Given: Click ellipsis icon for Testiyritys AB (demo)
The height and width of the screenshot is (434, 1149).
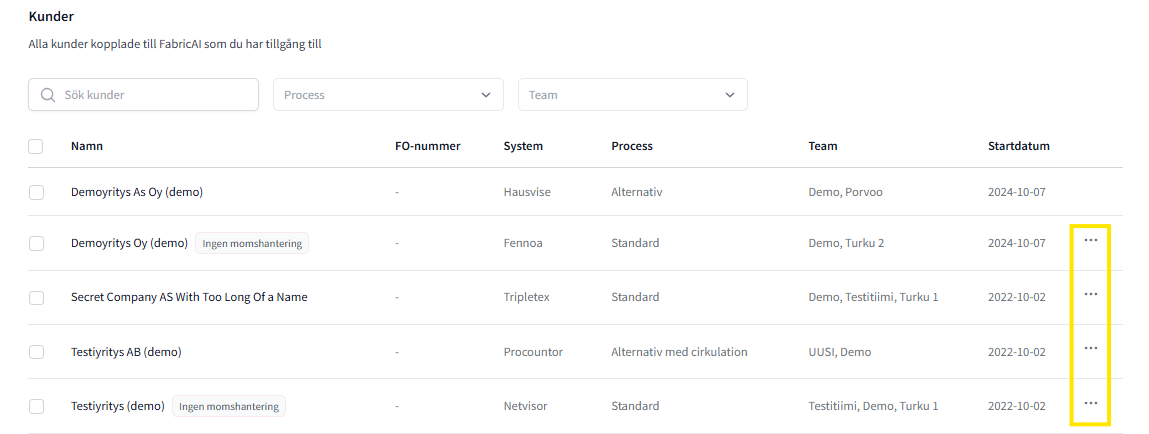Looking at the screenshot, I should click(1090, 349).
